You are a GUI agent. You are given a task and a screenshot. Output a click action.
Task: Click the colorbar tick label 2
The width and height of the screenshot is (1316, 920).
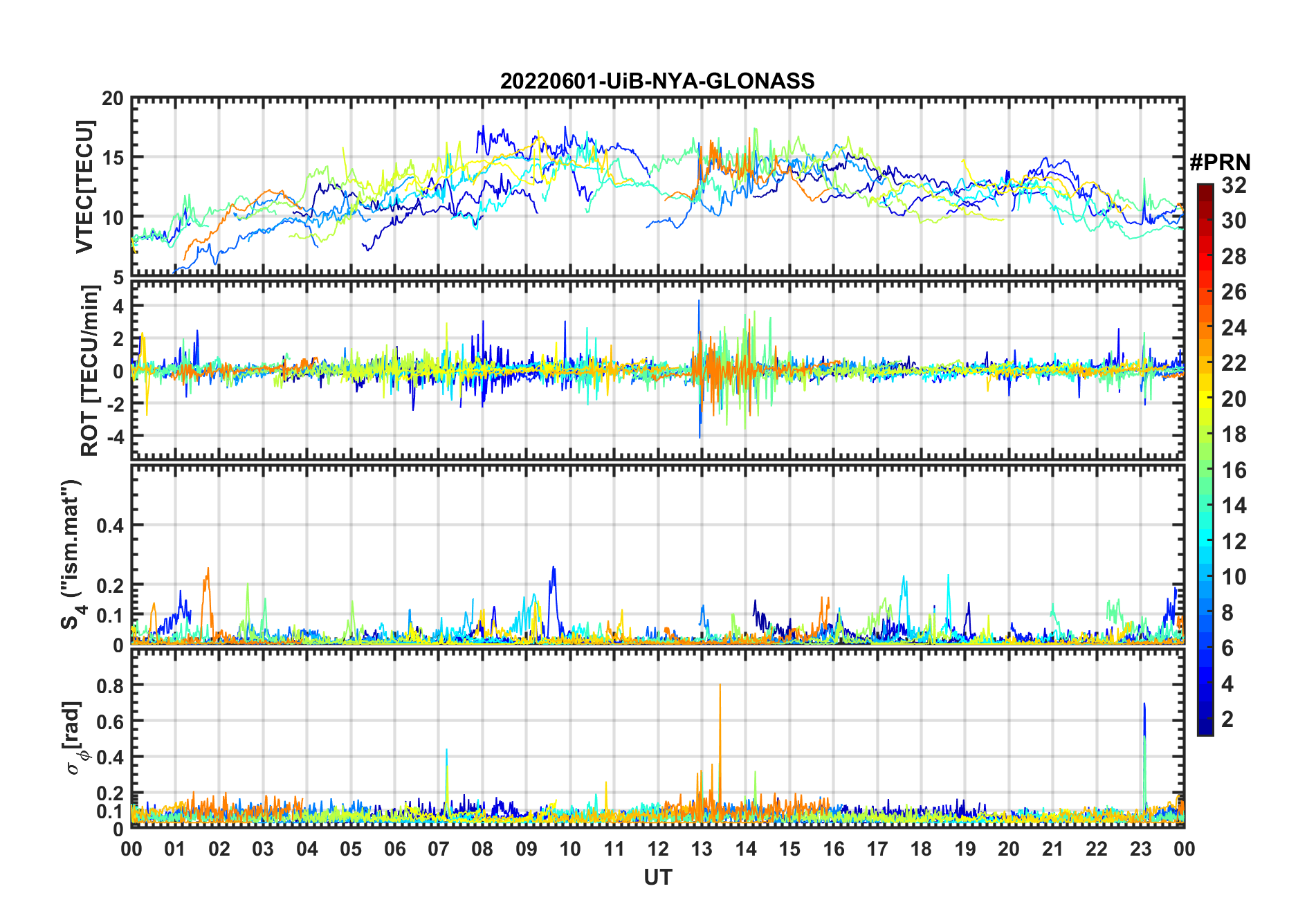point(1227,719)
